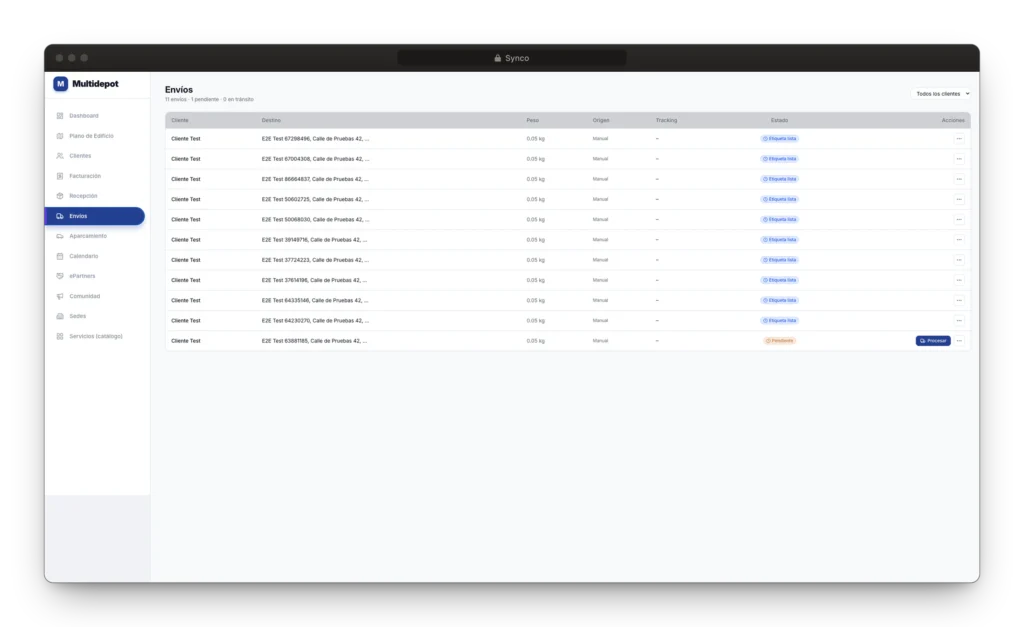Click Procesar for the pending shipment
The width and height of the screenshot is (1024, 627).
coord(933,341)
